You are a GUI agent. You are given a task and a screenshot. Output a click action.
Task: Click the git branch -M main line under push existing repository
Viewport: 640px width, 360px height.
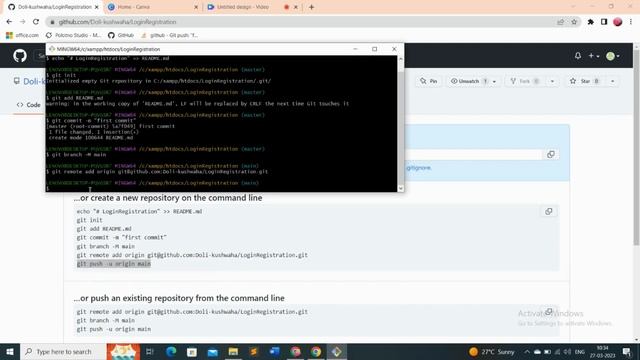tap(105, 320)
